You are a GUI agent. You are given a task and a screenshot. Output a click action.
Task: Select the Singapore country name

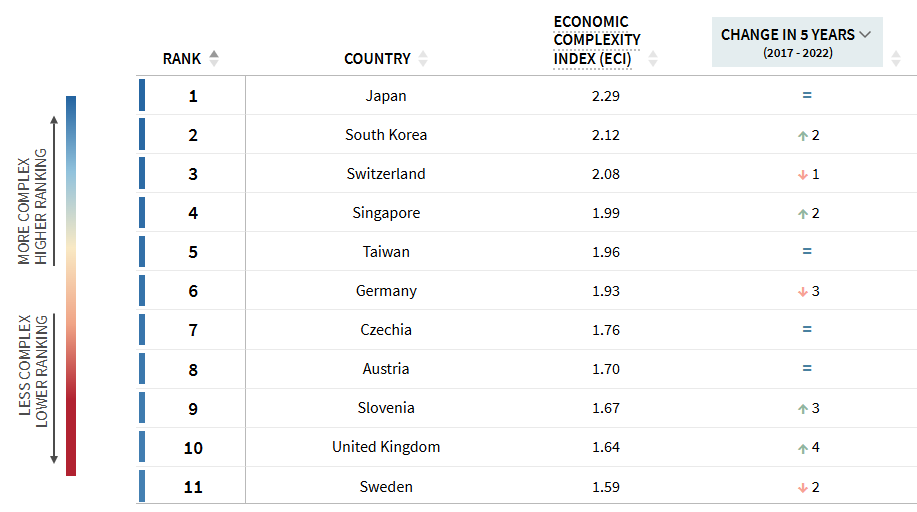386,213
